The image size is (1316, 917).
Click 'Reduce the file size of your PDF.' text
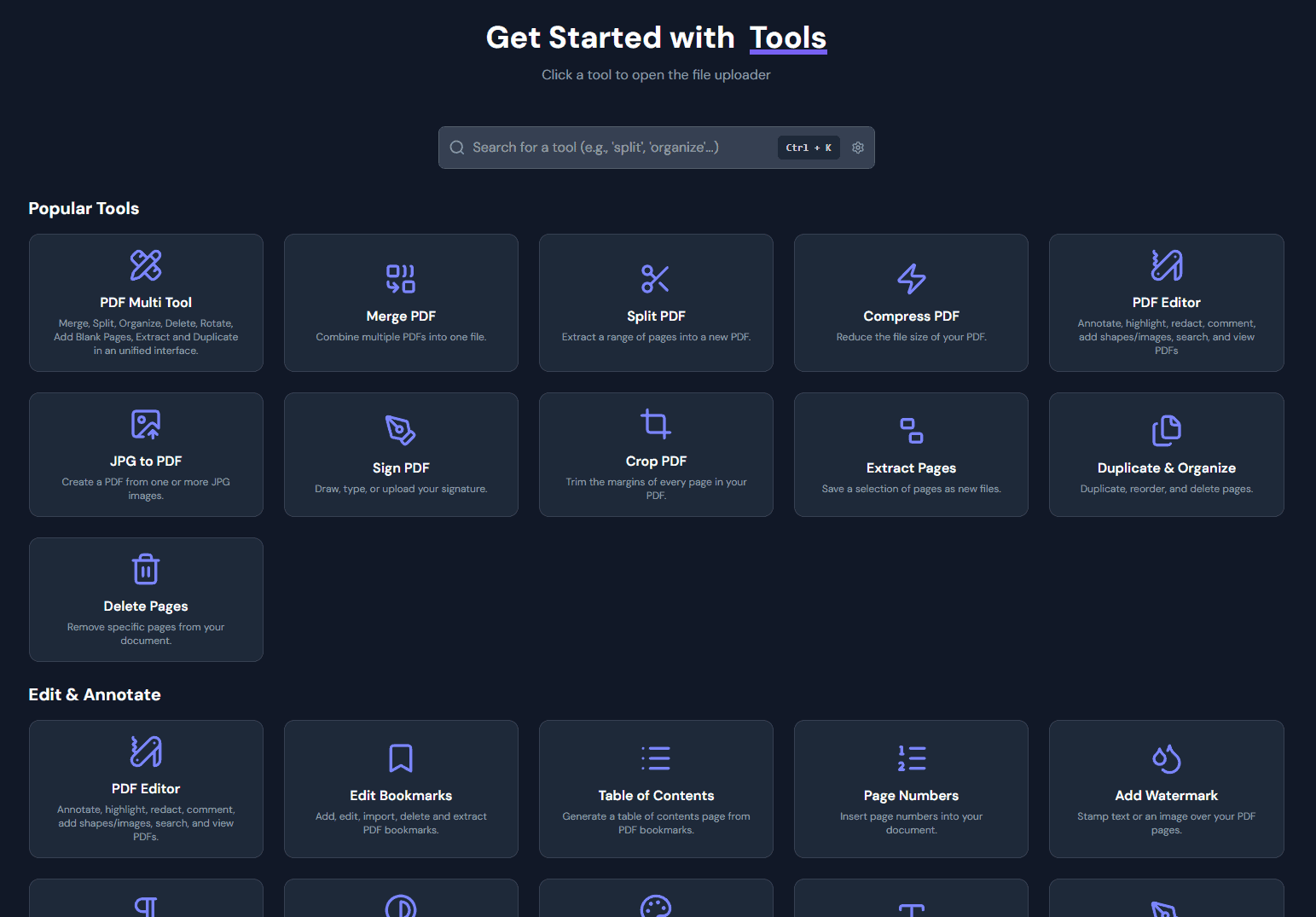[911, 337]
